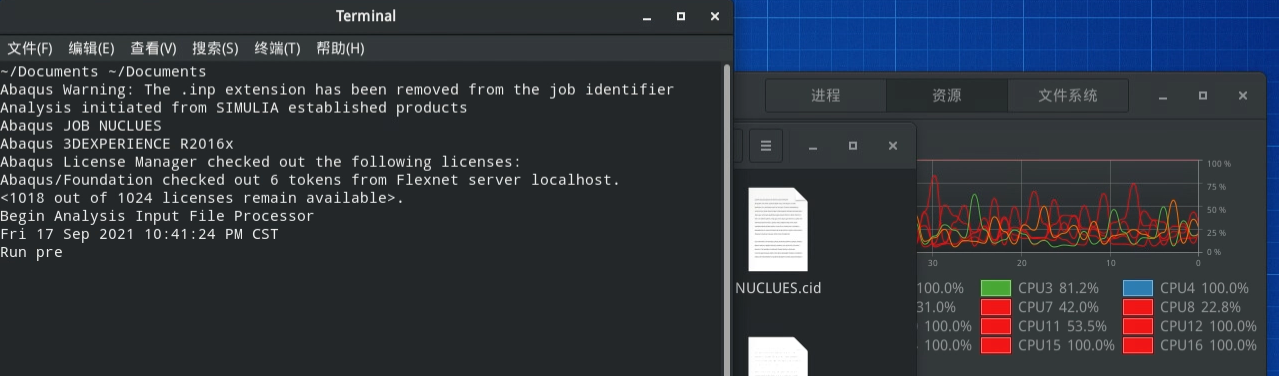Viewport: 1279px width, 376px height.
Task: Open the 终端(T) menu in Terminal
Action: tap(277, 48)
